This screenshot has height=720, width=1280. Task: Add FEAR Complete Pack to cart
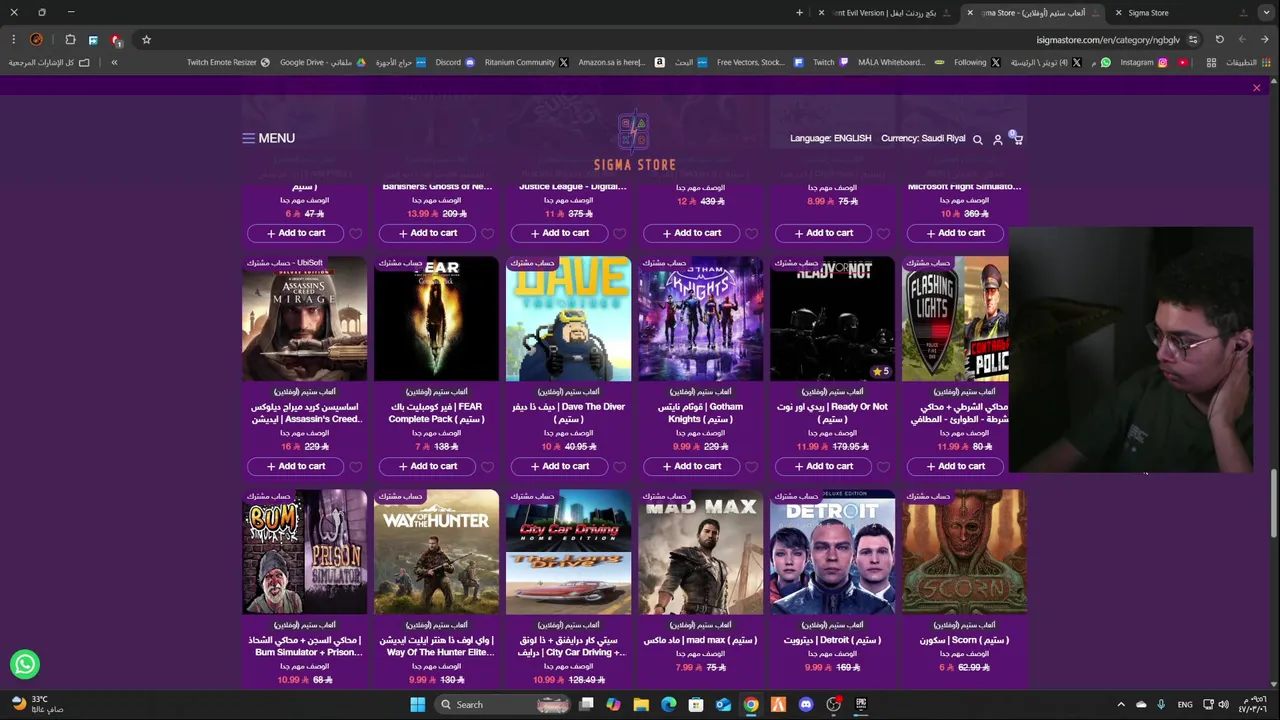[428, 466]
